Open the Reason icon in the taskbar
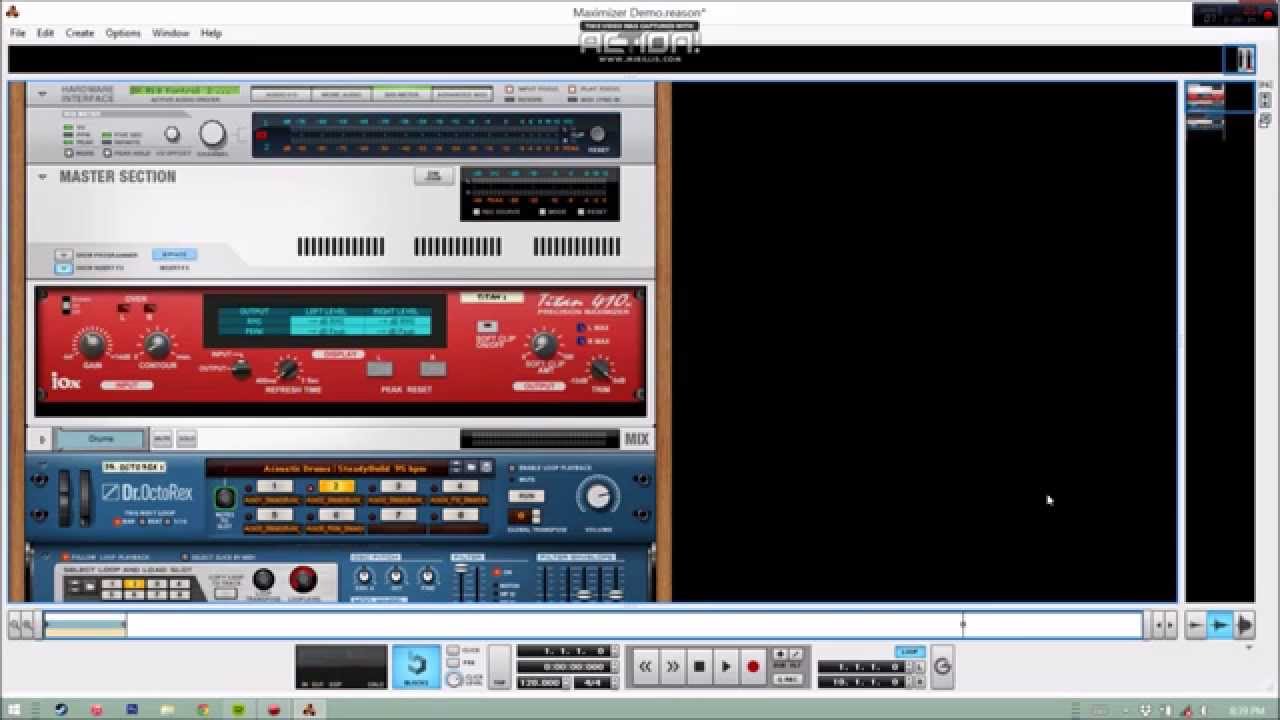The height and width of the screenshot is (720, 1280). pyautogui.click(x=309, y=710)
